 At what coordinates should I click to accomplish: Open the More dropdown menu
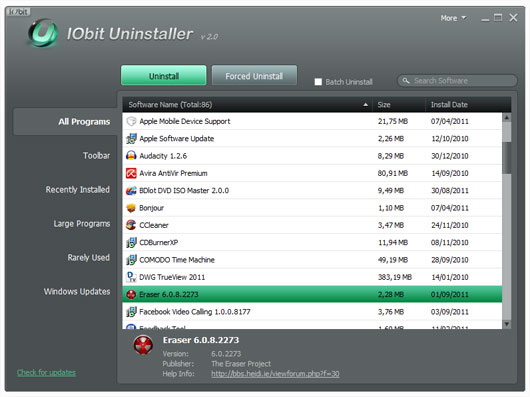coord(453,18)
